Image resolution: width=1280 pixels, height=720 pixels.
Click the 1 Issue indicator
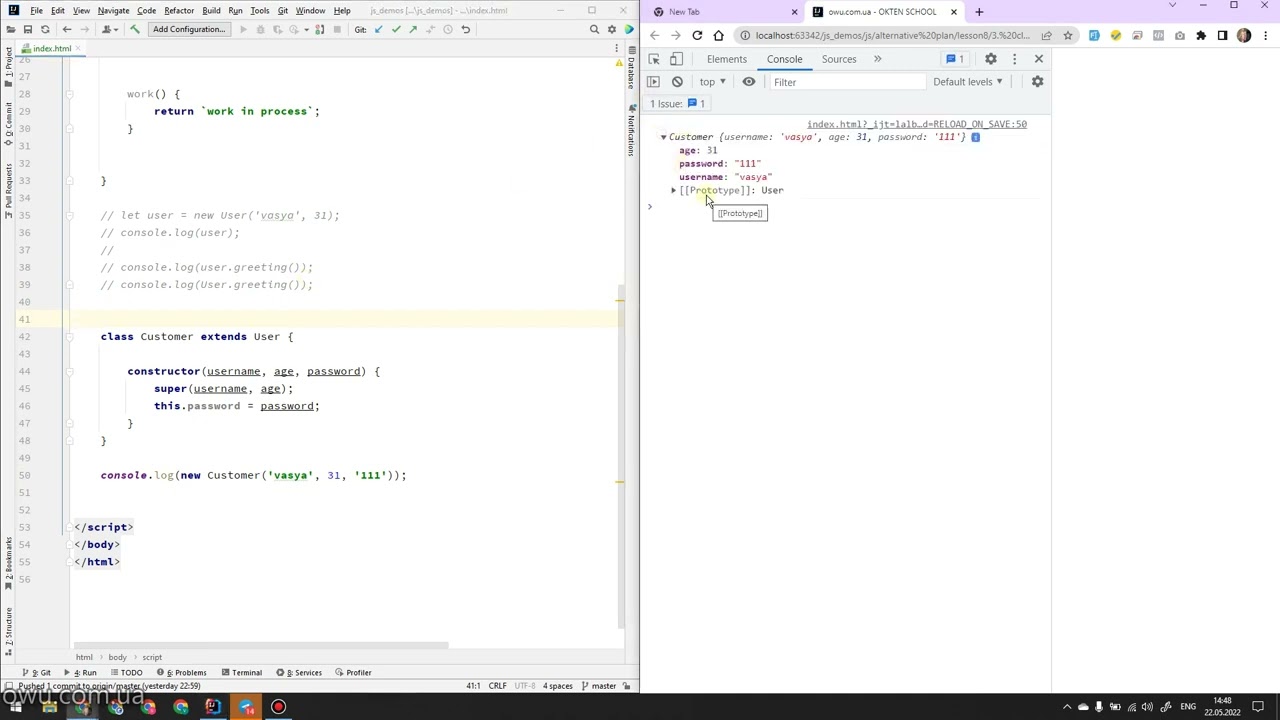[x=677, y=104]
